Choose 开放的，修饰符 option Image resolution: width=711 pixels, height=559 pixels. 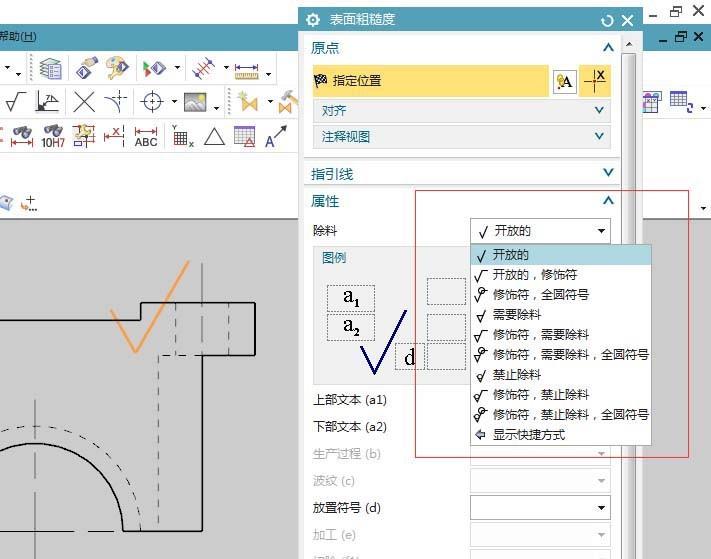(x=561, y=275)
